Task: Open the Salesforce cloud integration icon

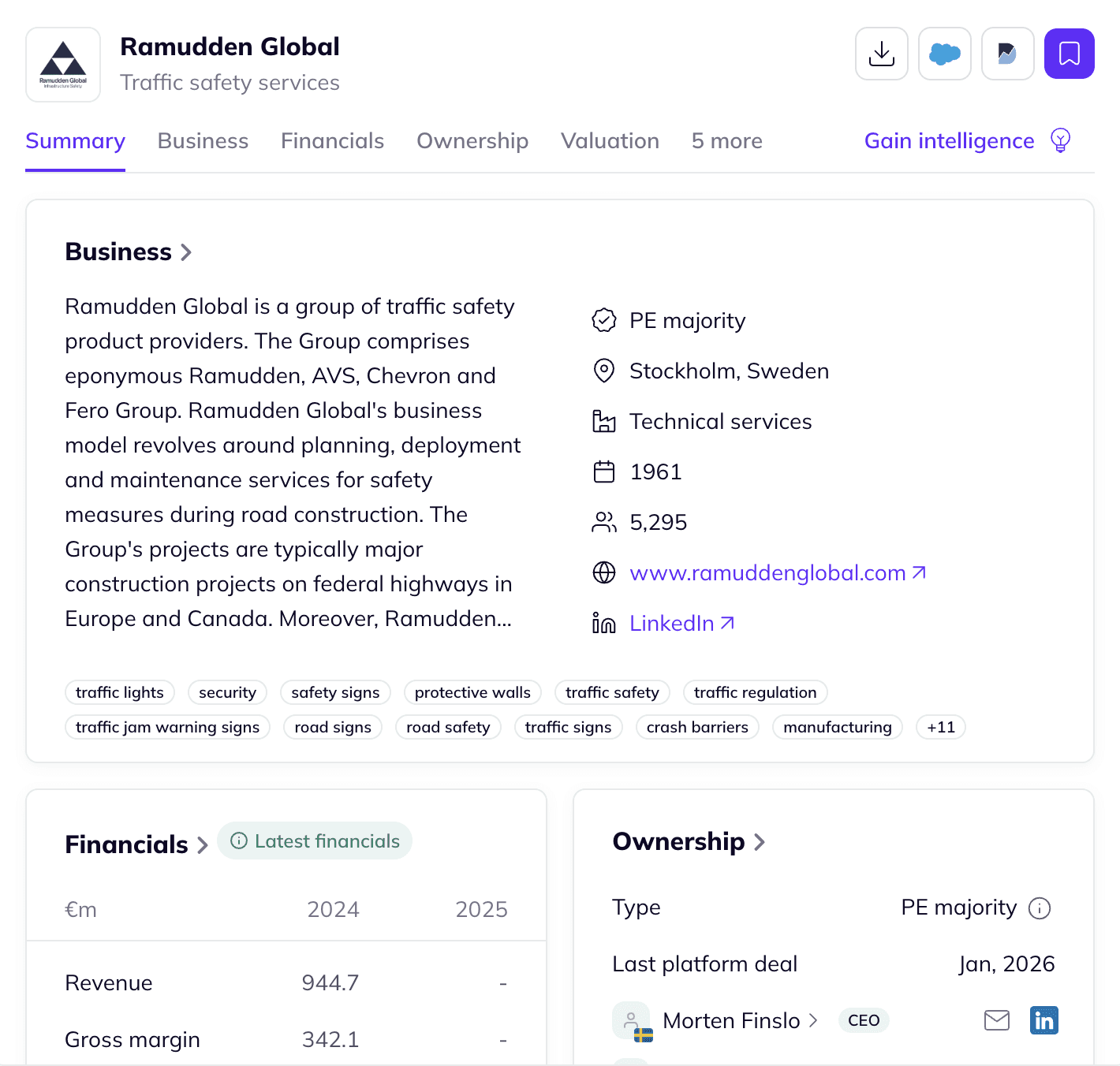Action: [945, 54]
